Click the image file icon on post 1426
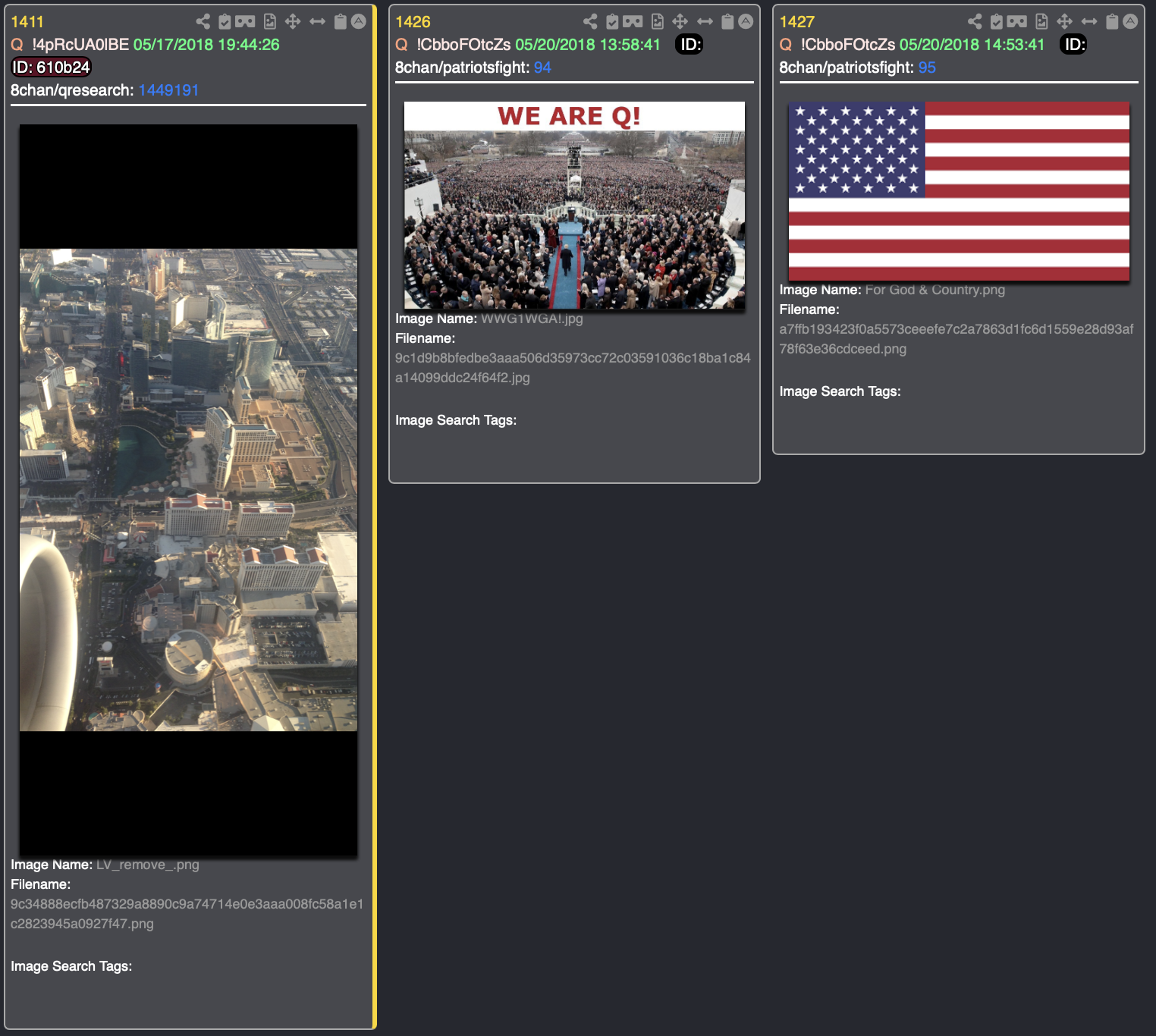Screen dimensions: 1156x1036 pyautogui.click(x=658, y=22)
